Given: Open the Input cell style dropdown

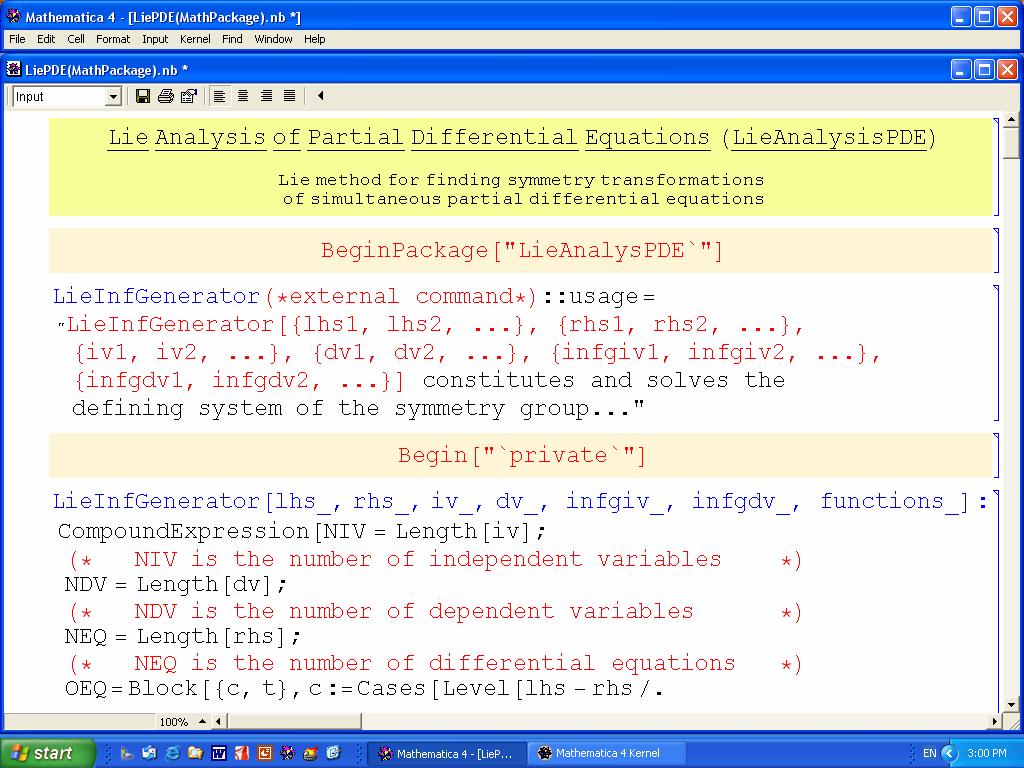Looking at the screenshot, I should [114, 97].
